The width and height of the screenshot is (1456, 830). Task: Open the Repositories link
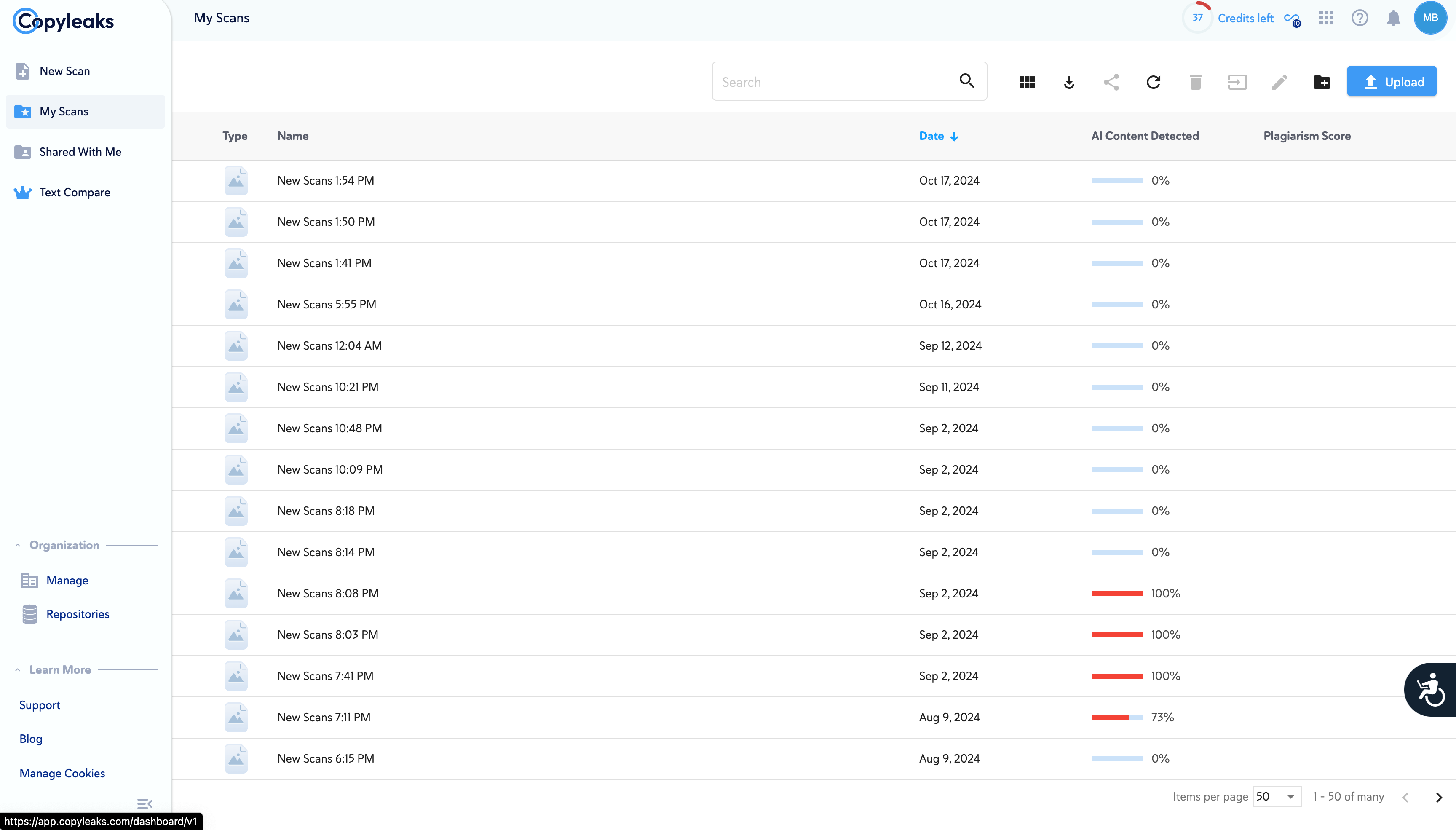point(78,614)
